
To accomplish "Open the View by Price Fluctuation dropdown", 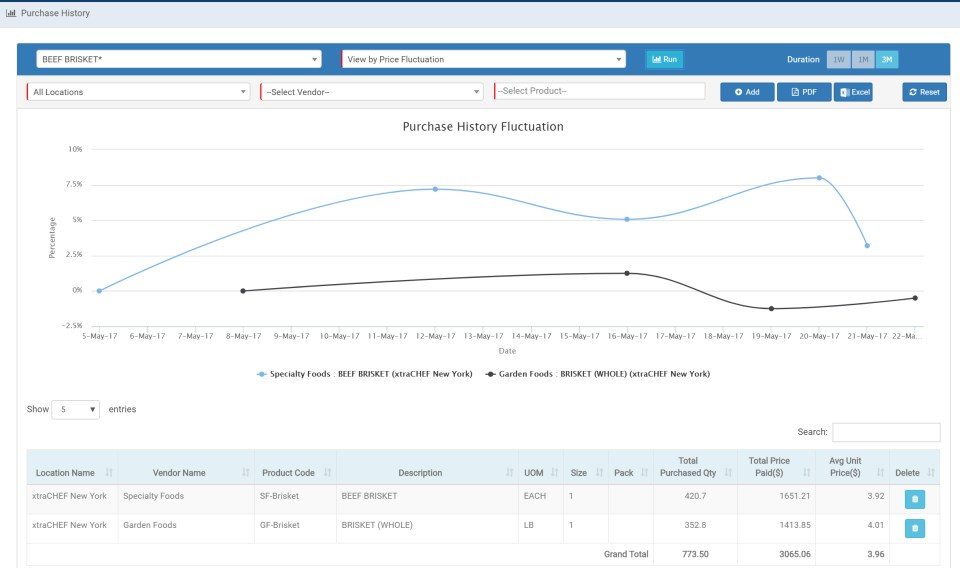I will 484,59.
